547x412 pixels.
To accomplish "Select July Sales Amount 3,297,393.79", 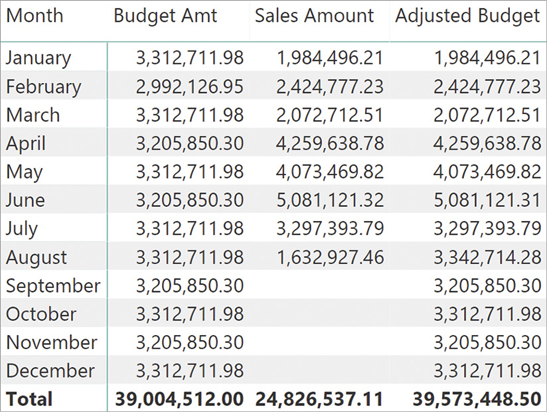I will (x=330, y=229).
